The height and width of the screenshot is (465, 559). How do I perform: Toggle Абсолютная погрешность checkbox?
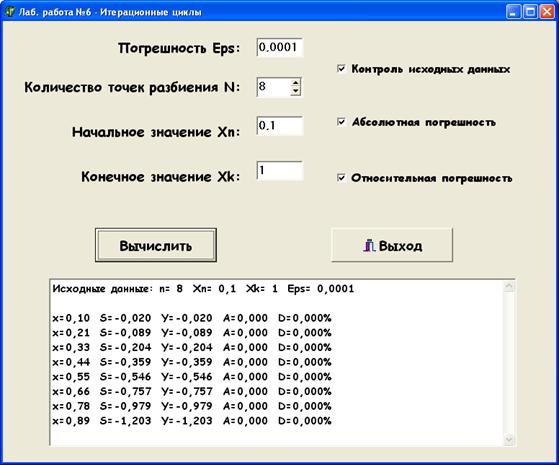[x=341, y=122]
